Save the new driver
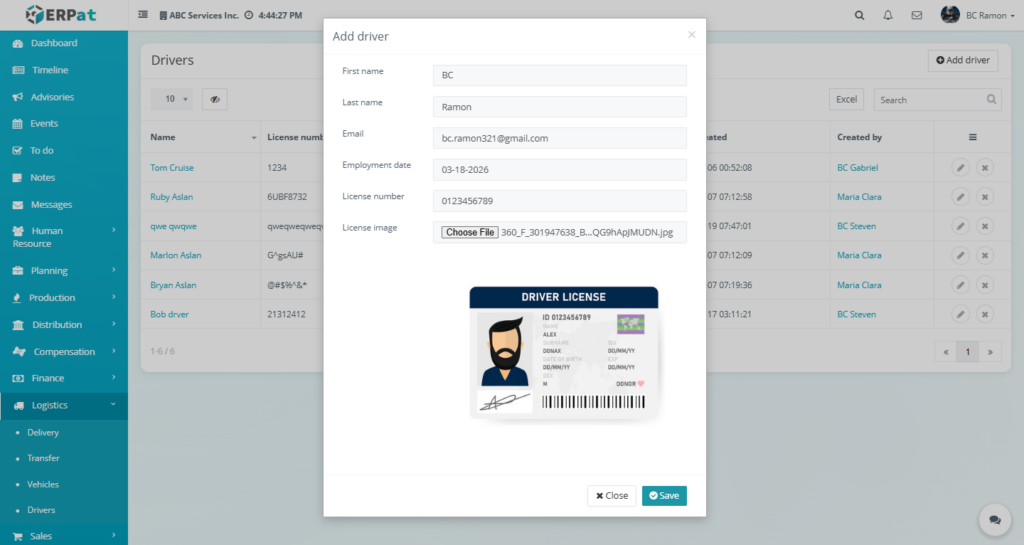 (664, 495)
